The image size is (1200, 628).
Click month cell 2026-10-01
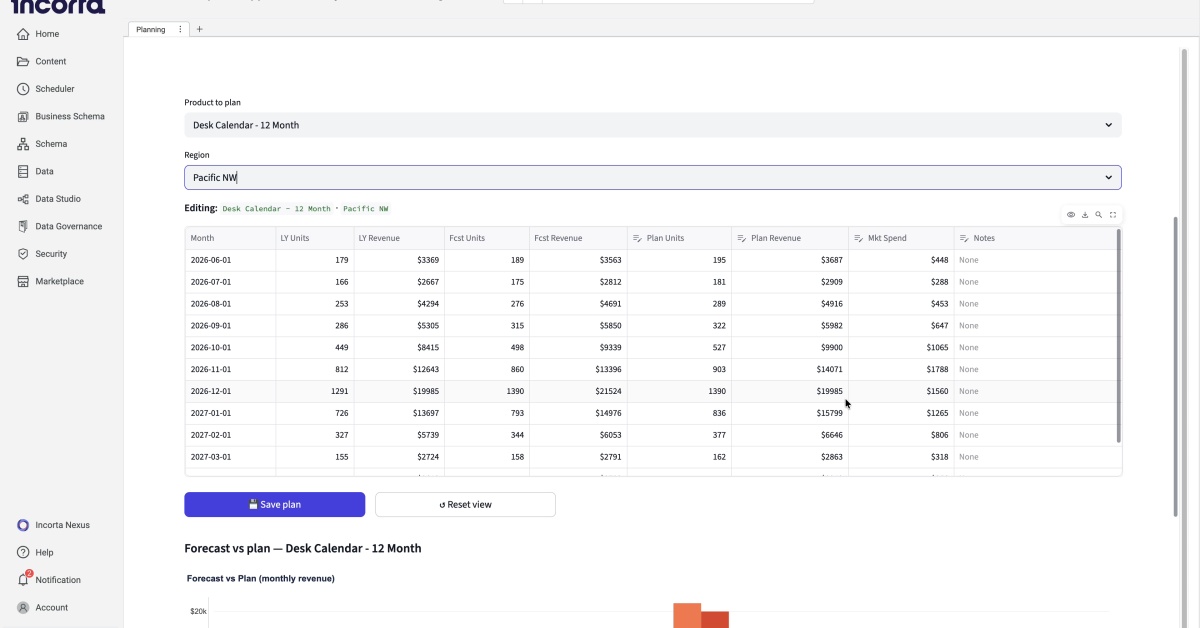point(229,347)
